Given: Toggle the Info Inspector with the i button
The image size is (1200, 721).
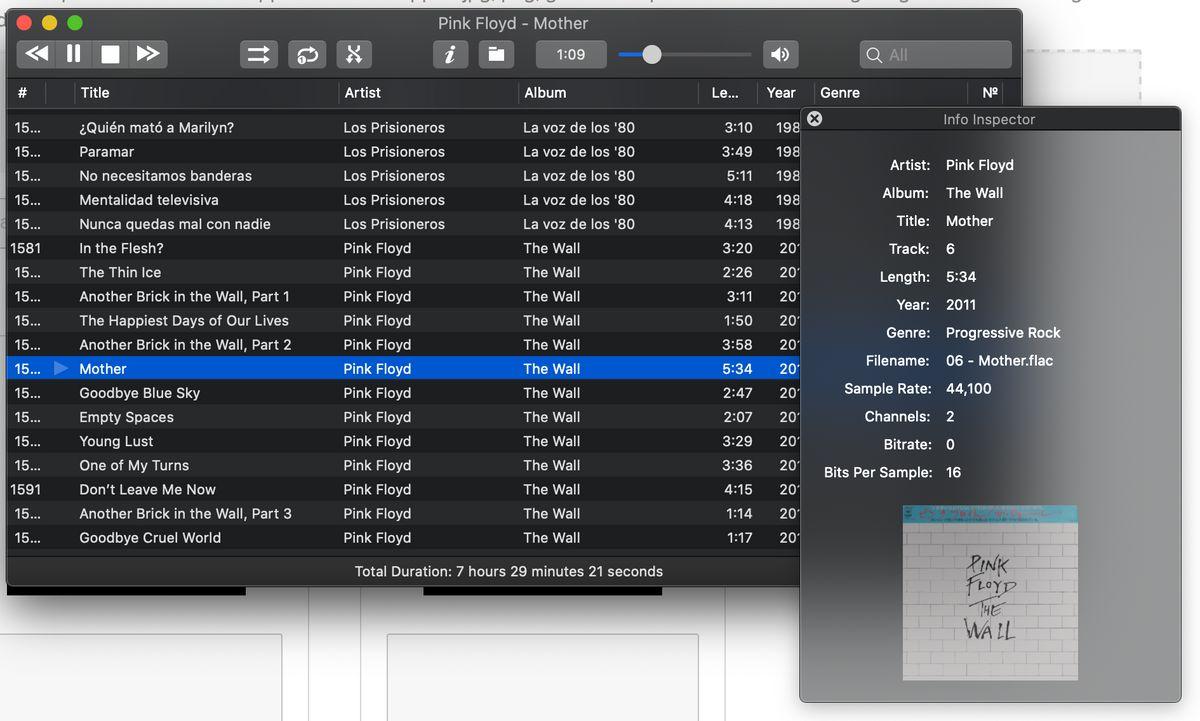Looking at the screenshot, I should [450, 55].
